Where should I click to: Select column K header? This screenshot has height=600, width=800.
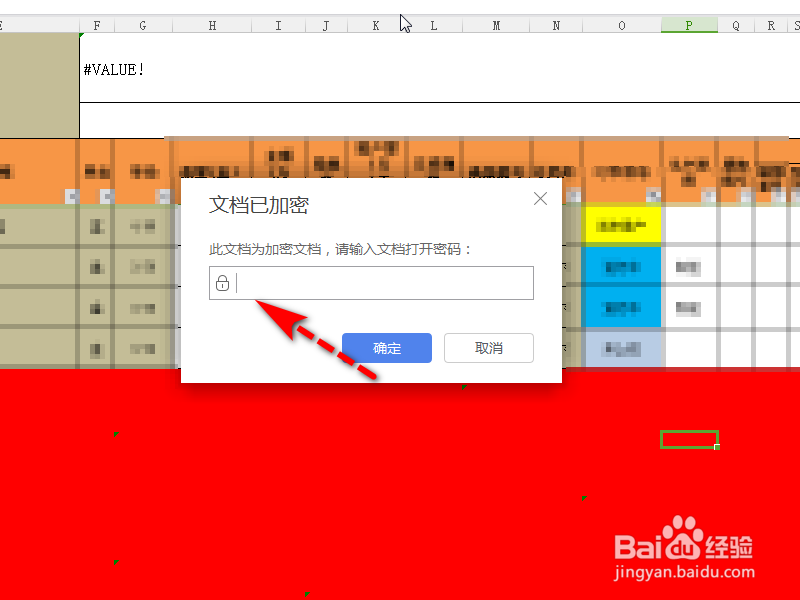(376, 26)
